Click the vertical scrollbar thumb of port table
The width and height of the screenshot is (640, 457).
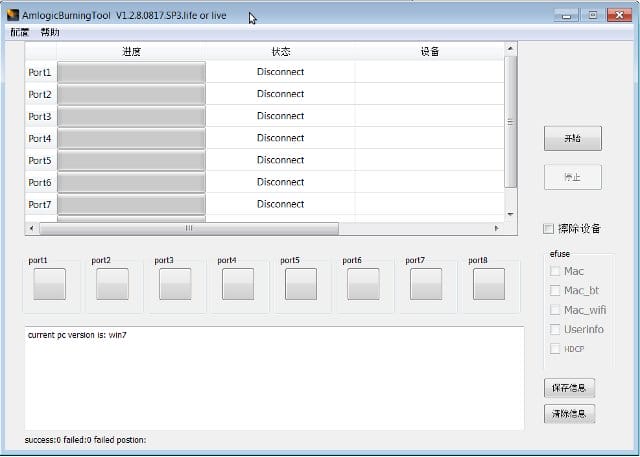(x=510, y=122)
